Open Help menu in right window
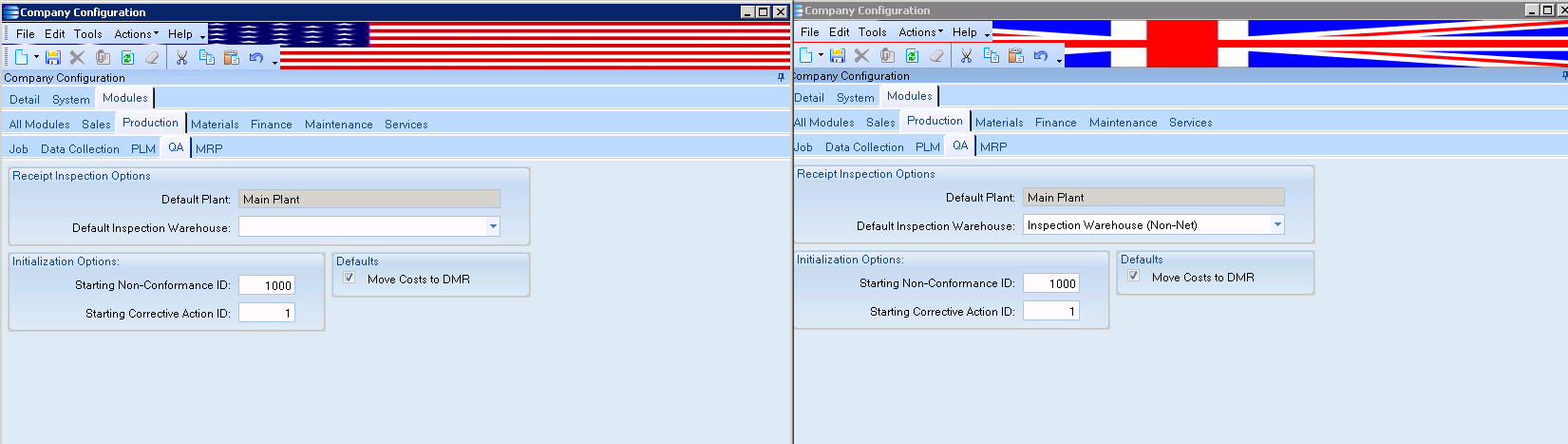Image resolution: width=1568 pixels, height=444 pixels. pyautogui.click(x=965, y=31)
